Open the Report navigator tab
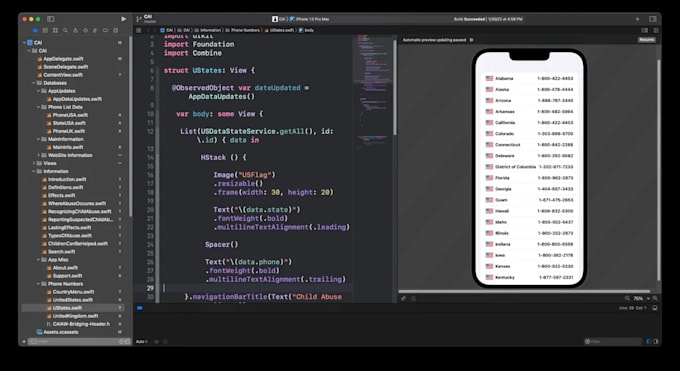This screenshot has width=680, height=371. pyautogui.click(x=115, y=30)
